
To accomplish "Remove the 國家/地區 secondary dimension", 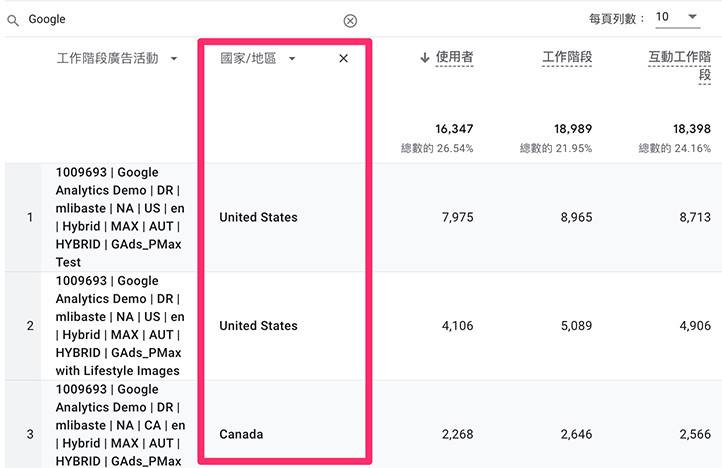I will coord(344,59).
